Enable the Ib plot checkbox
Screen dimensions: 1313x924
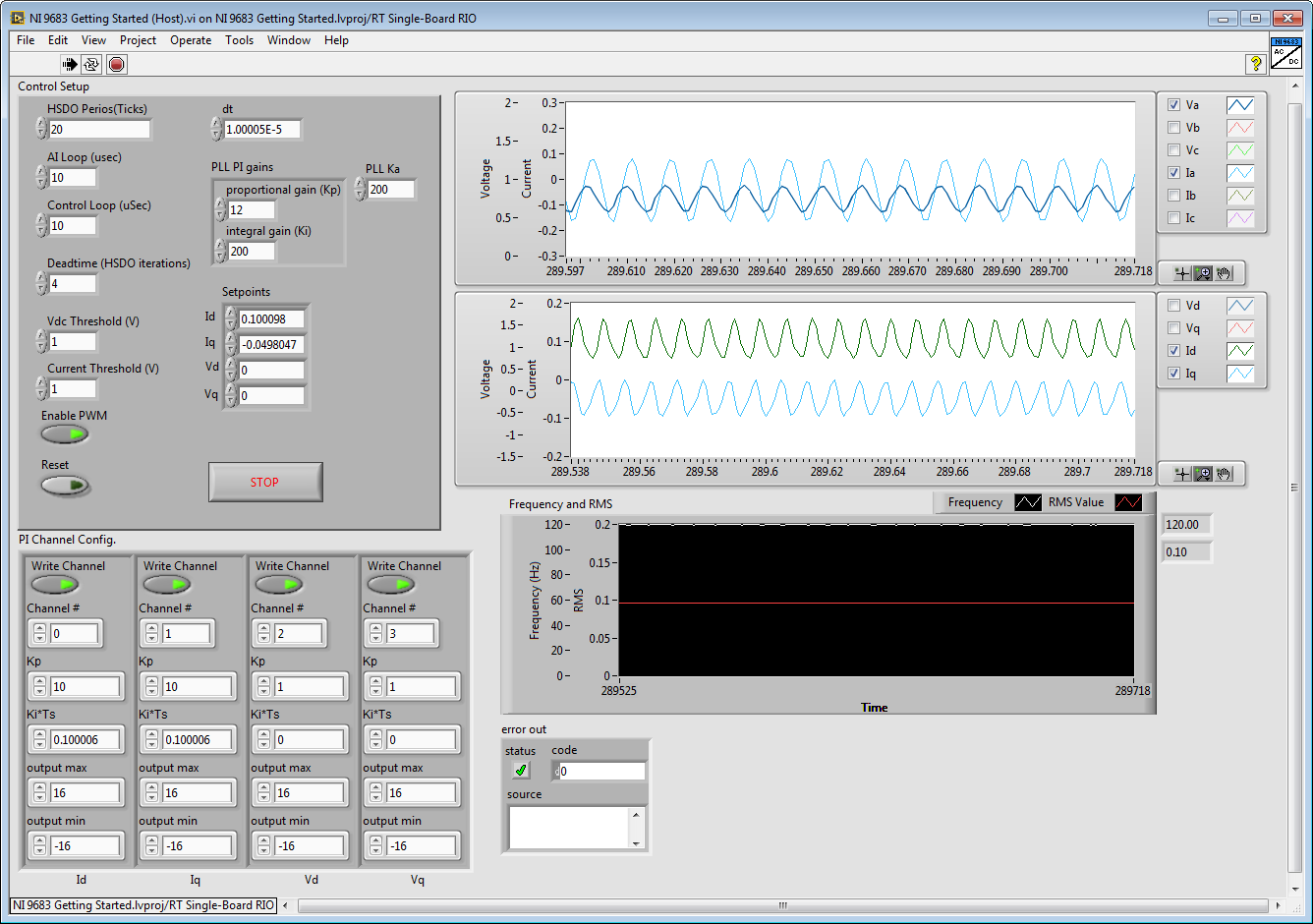pyautogui.click(x=1173, y=196)
